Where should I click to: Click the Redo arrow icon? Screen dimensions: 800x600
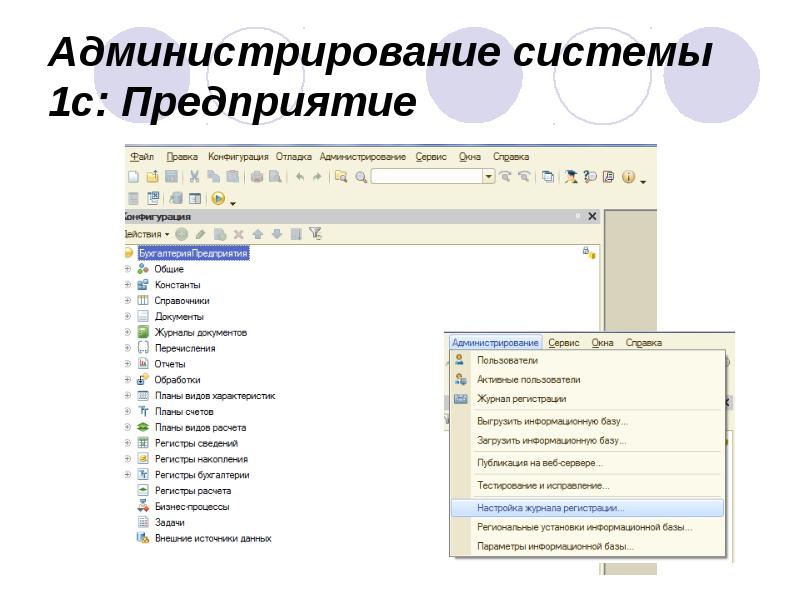tap(317, 177)
